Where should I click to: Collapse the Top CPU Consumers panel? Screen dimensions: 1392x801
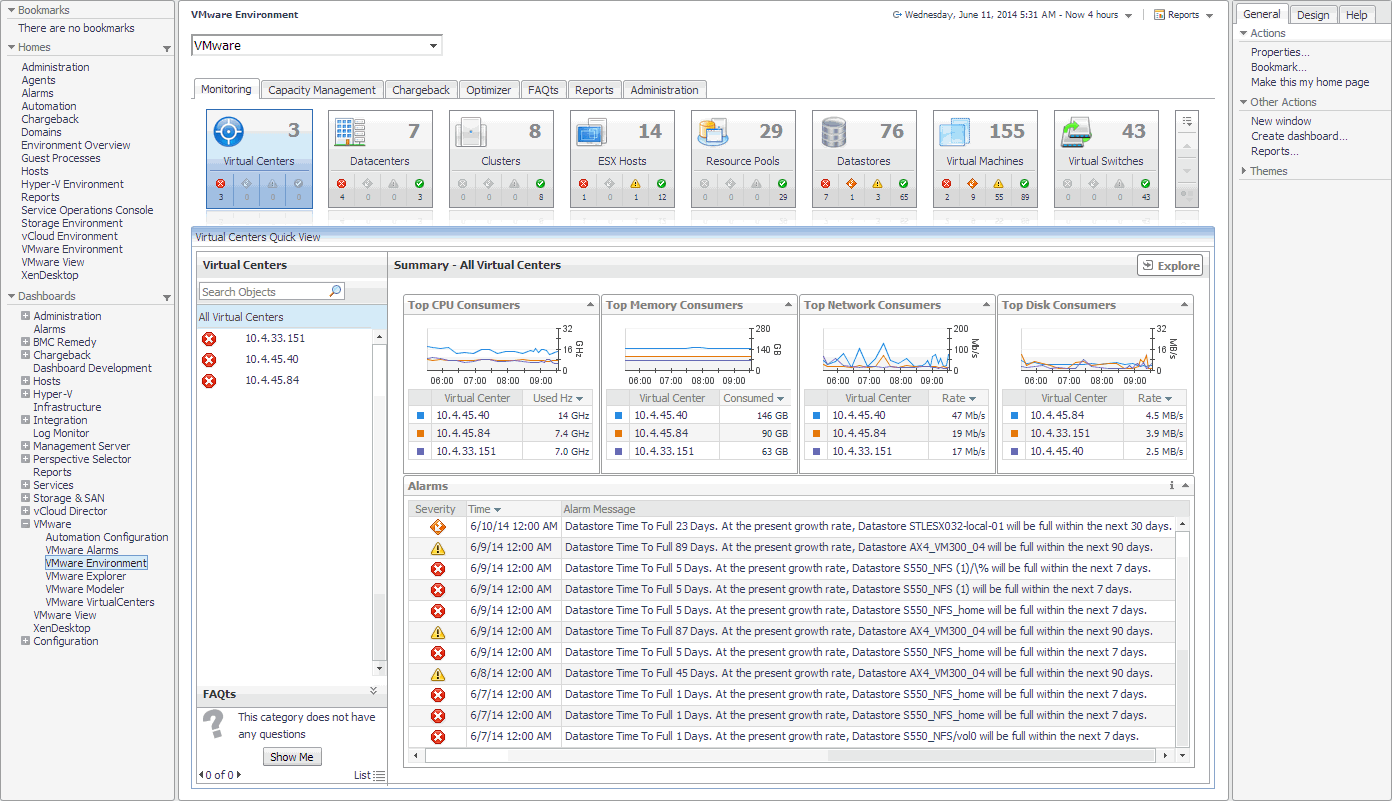coord(591,305)
